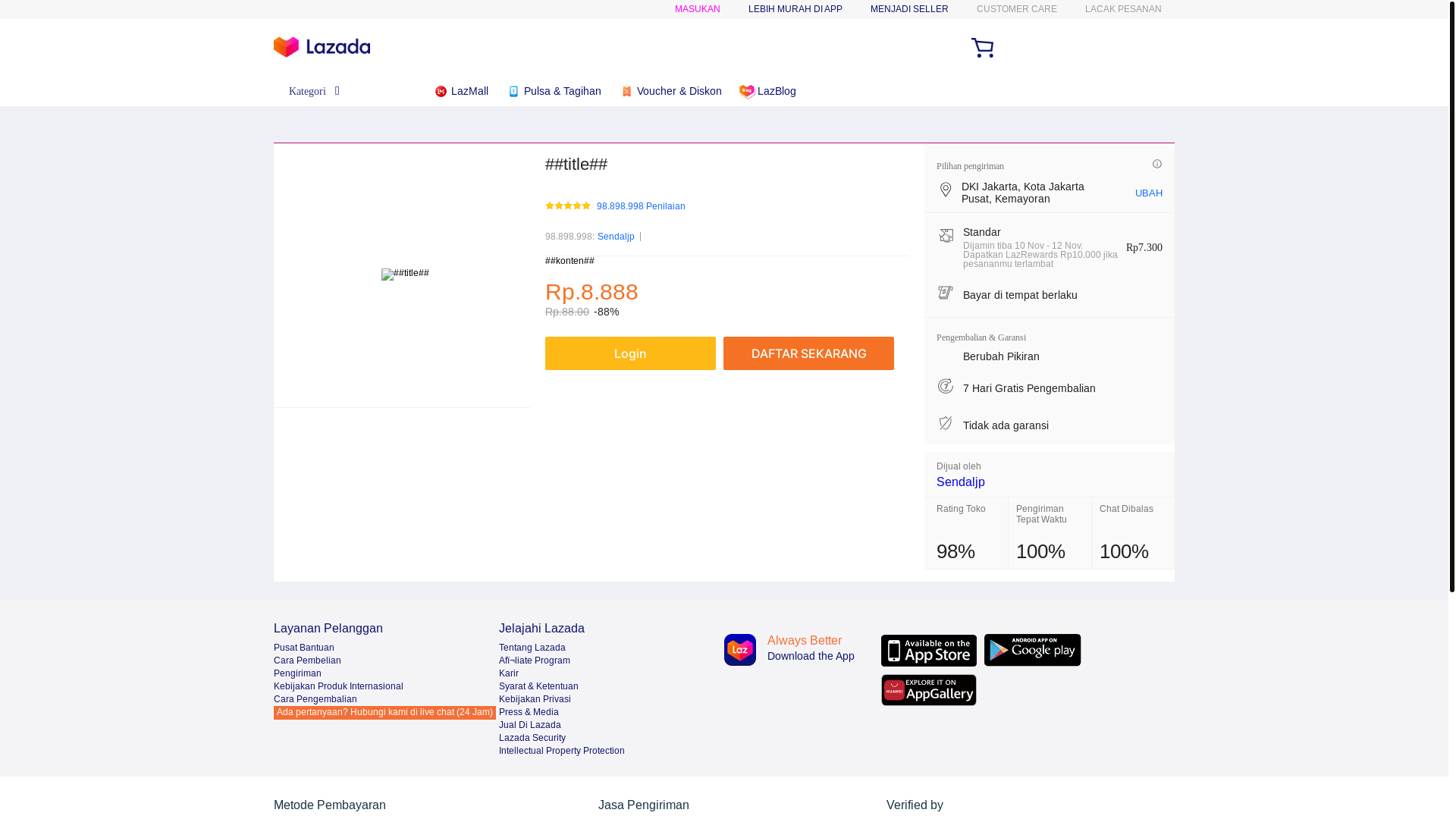Expand the Kategori dropdown
This screenshot has width=1456, height=819.
coord(314,91)
